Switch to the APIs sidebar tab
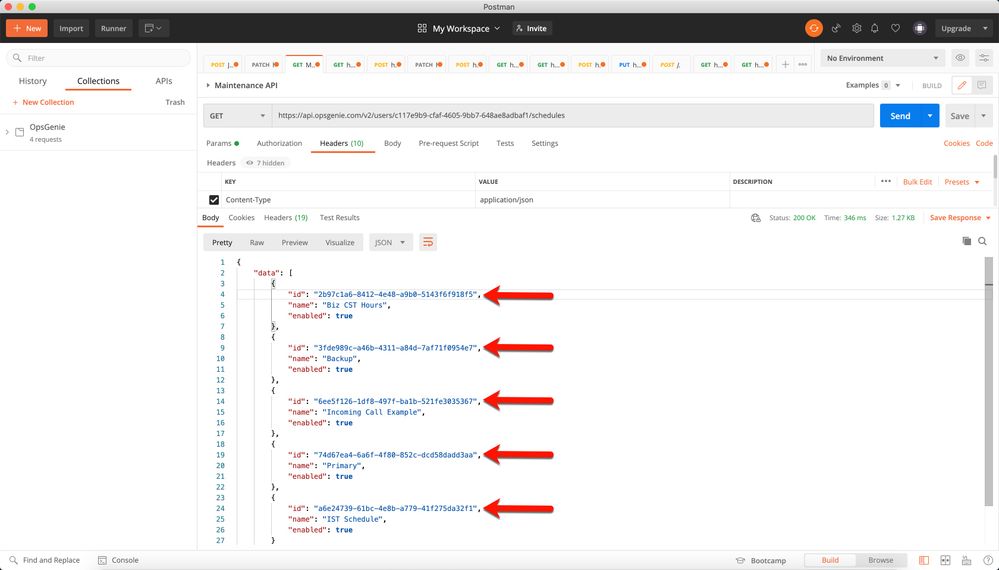This screenshot has height=570, width=999. [164, 81]
